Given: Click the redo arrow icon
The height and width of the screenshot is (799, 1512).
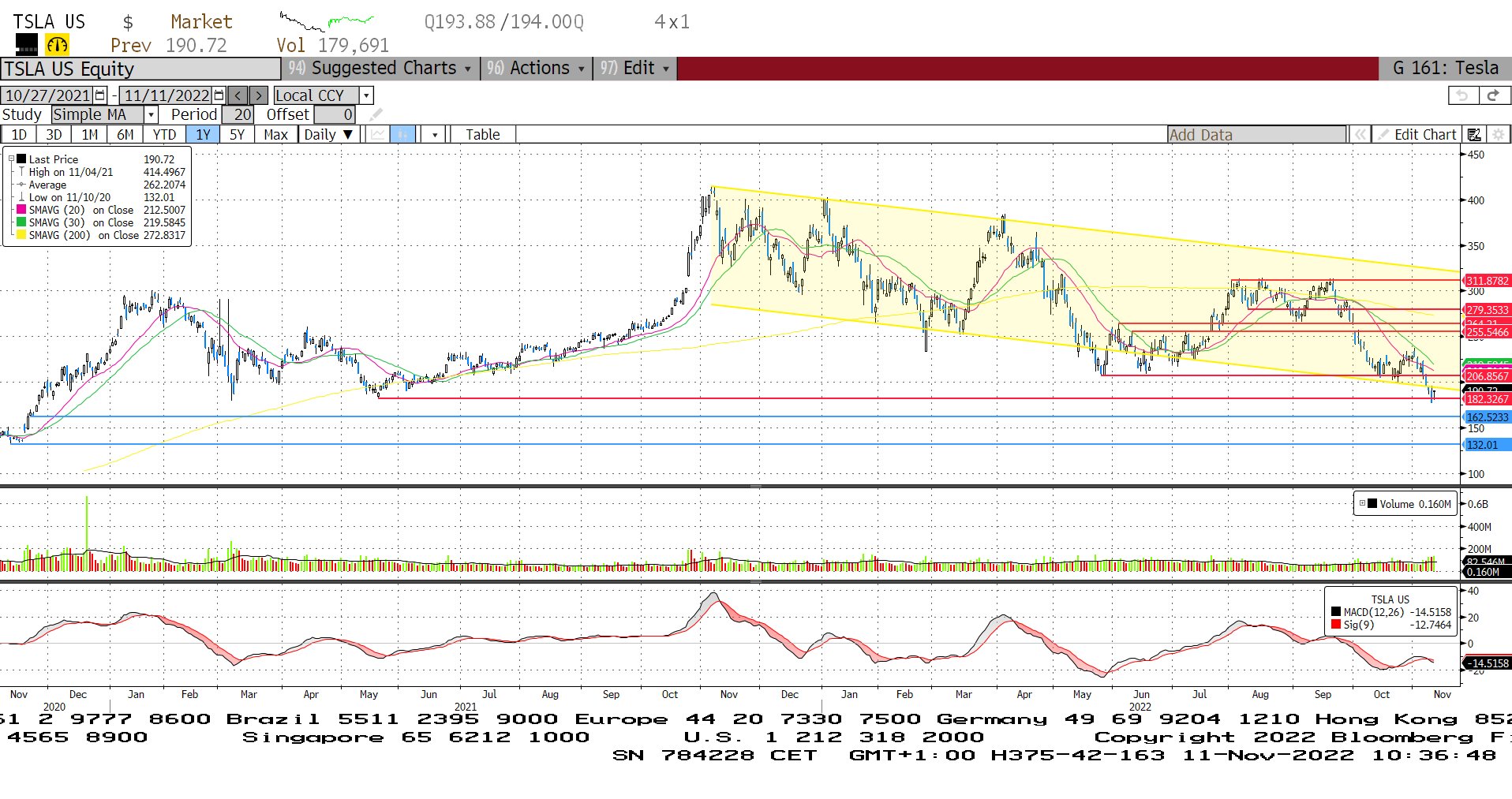Looking at the screenshot, I should (1494, 95).
